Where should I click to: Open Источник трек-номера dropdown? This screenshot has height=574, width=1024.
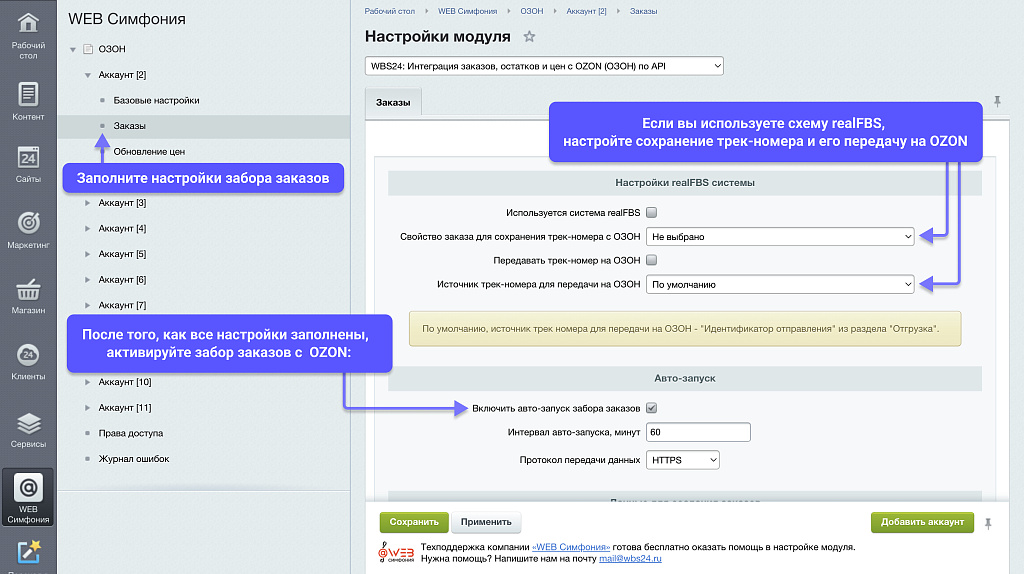click(780, 284)
